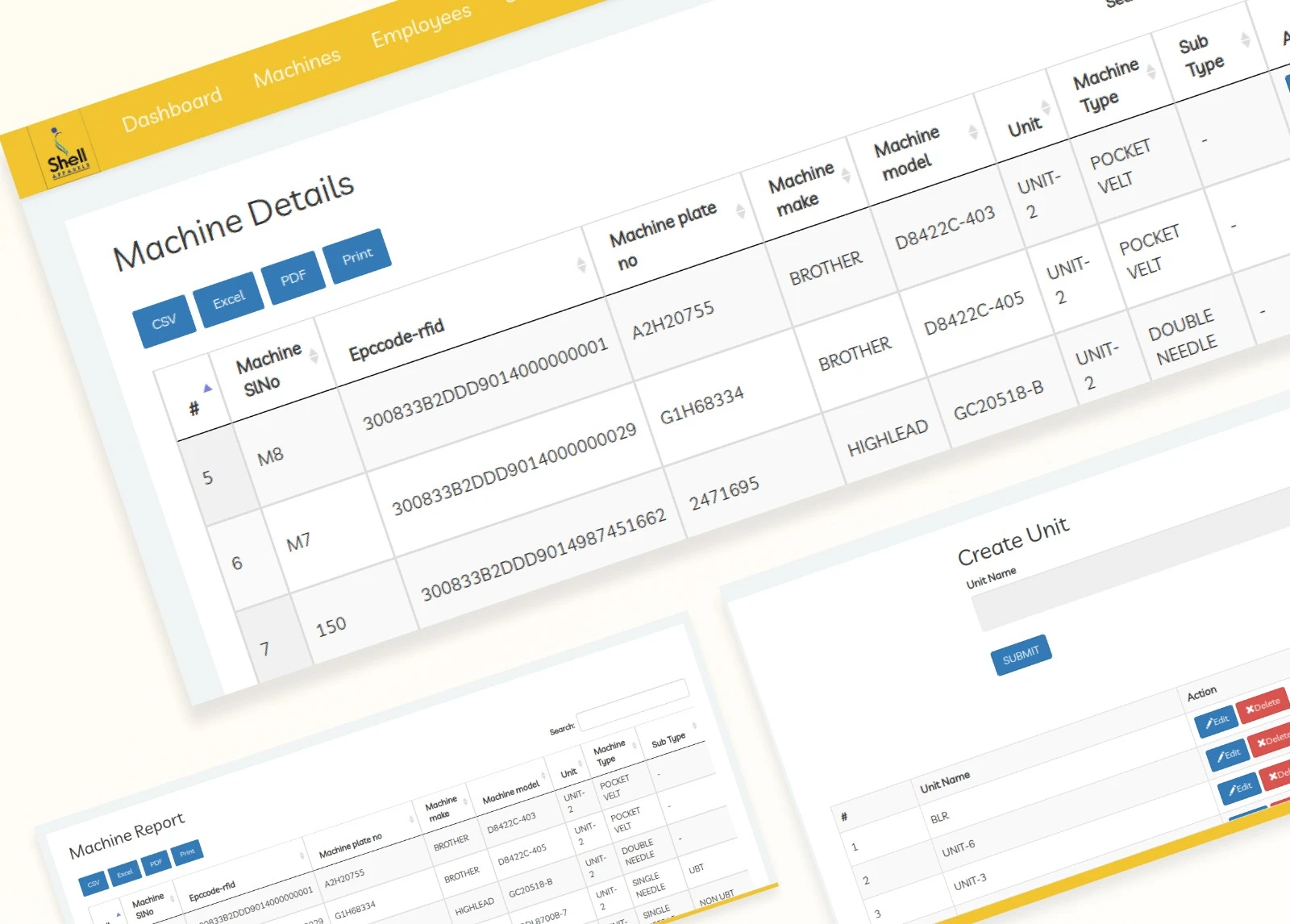Select model D8422C-405 in Machine Details

(x=974, y=314)
